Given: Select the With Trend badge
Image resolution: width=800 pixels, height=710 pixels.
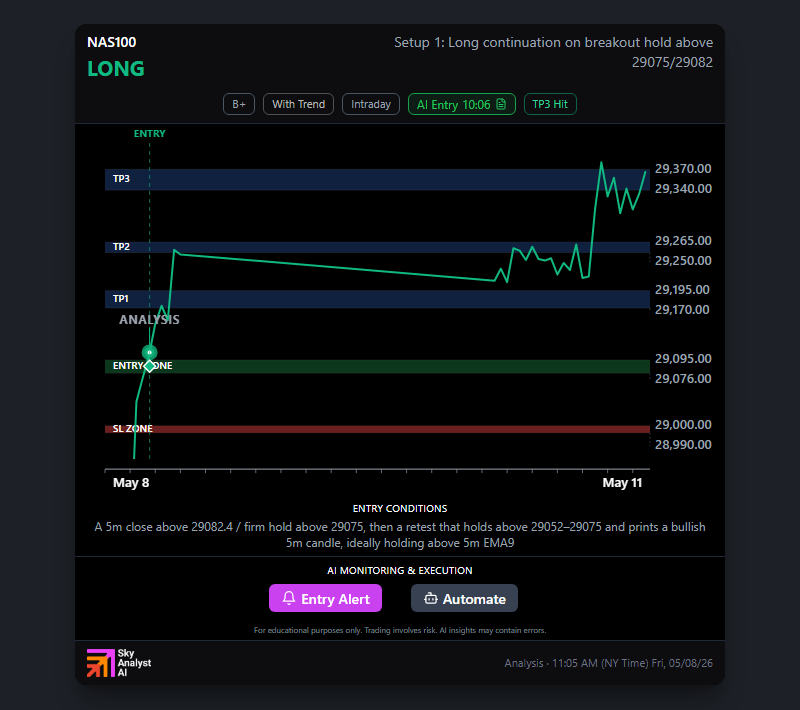Looking at the screenshot, I should point(298,104).
